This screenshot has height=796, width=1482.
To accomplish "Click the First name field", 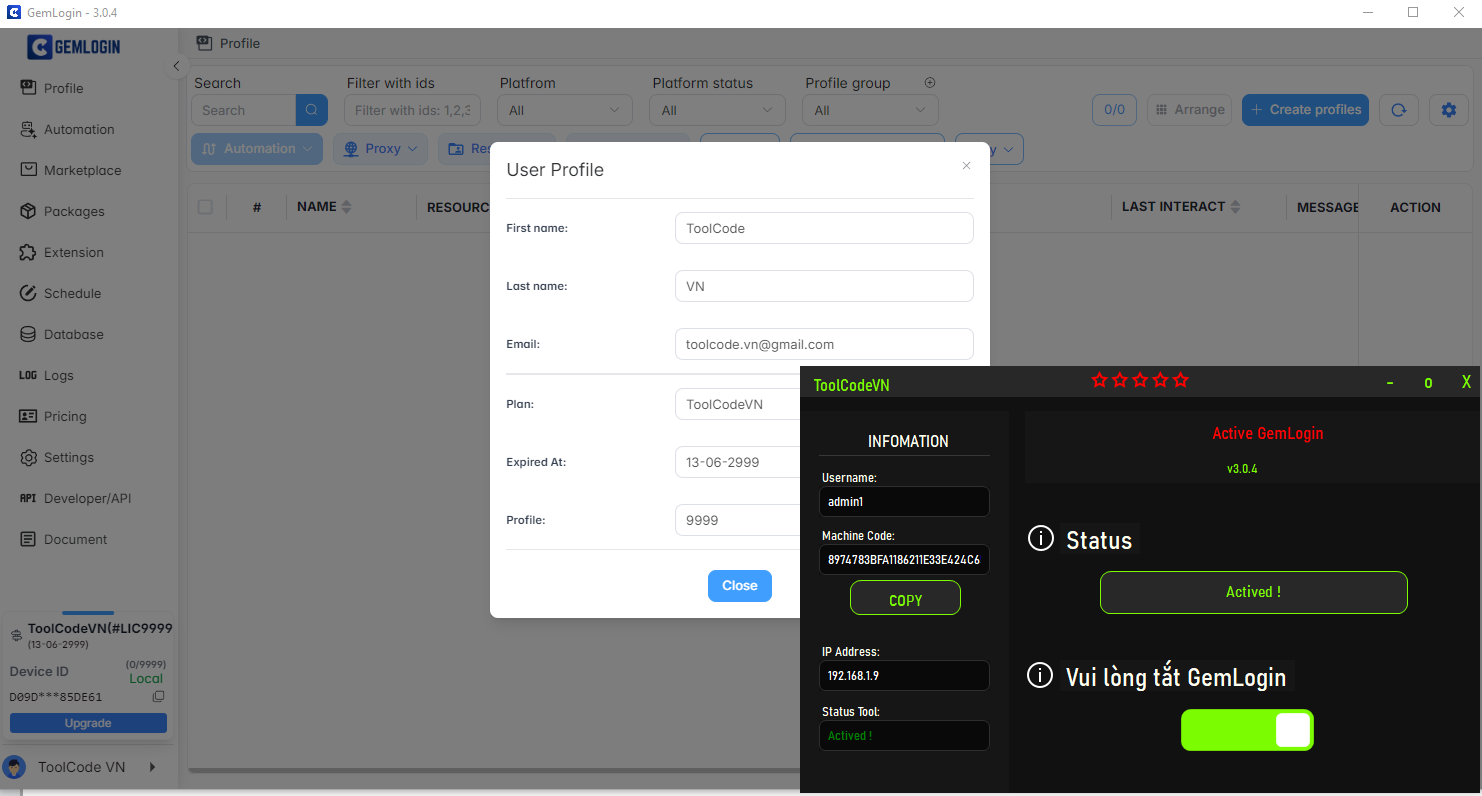I will [824, 228].
